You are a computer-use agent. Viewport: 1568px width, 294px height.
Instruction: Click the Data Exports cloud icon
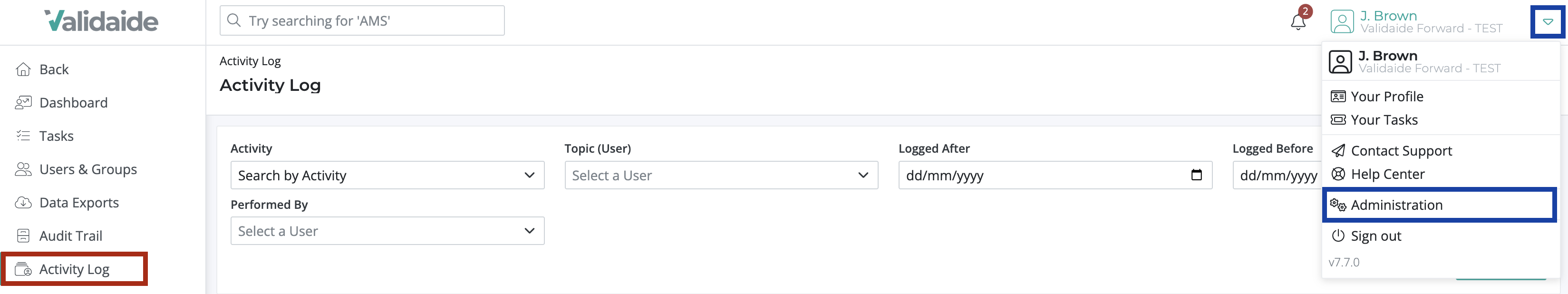click(x=23, y=202)
